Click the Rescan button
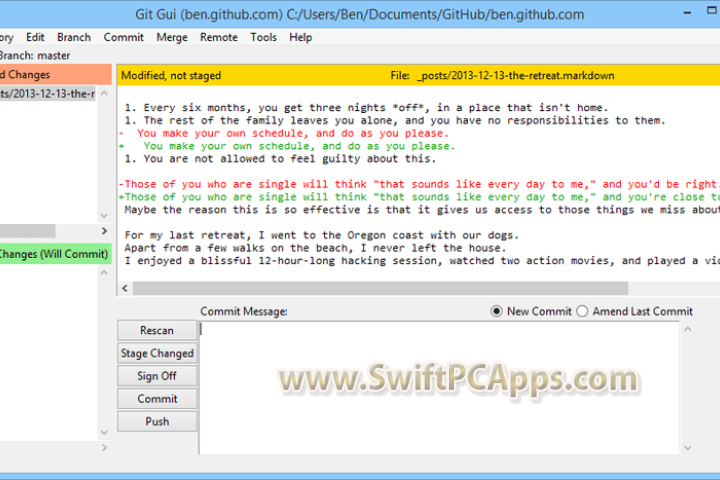 coord(157,330)
